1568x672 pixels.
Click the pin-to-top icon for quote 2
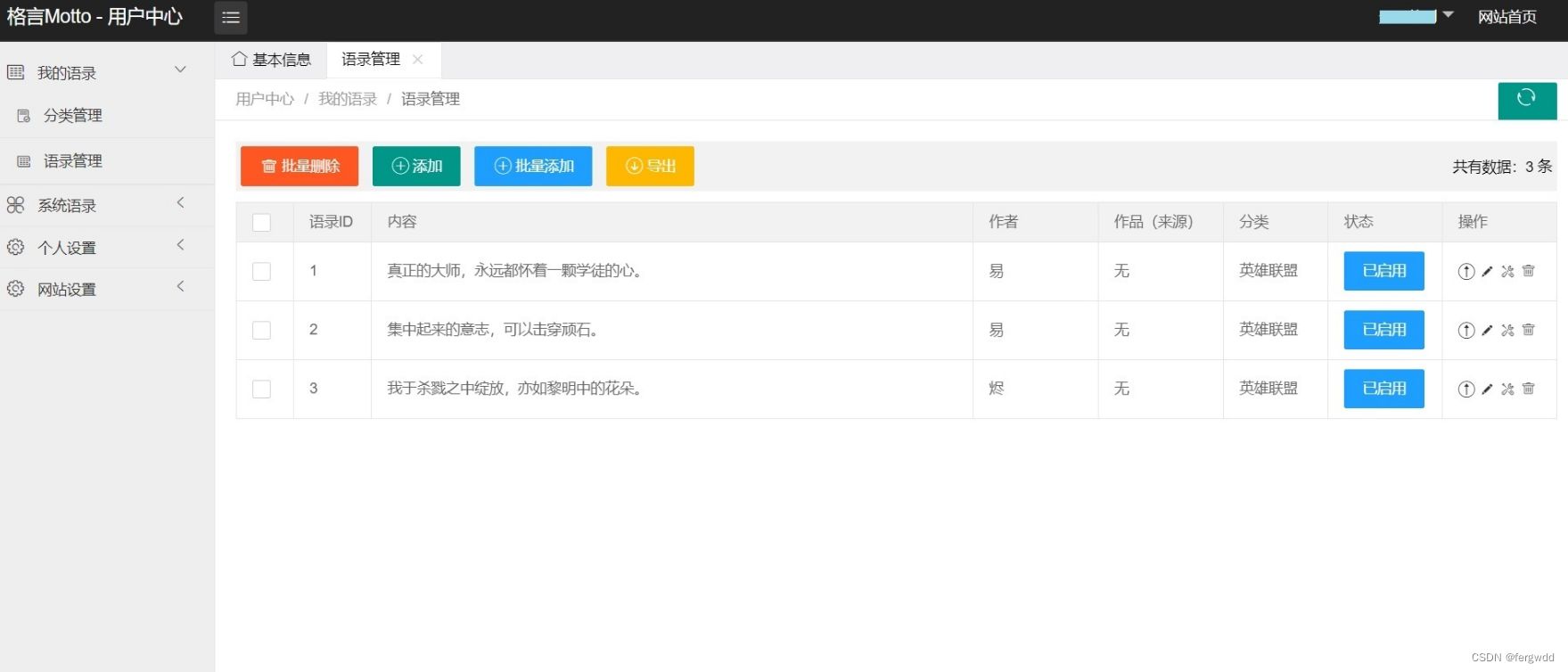tap(1466, 330)
